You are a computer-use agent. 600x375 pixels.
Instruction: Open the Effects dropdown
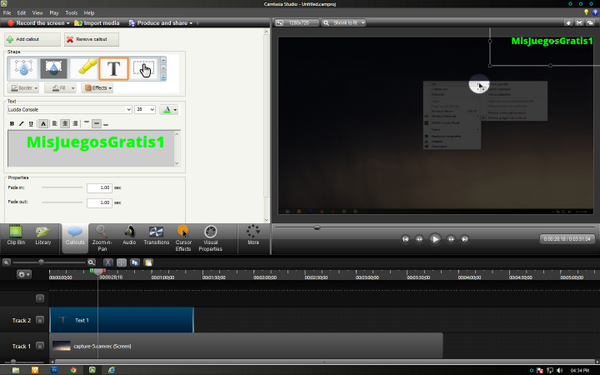pos(97,88)
